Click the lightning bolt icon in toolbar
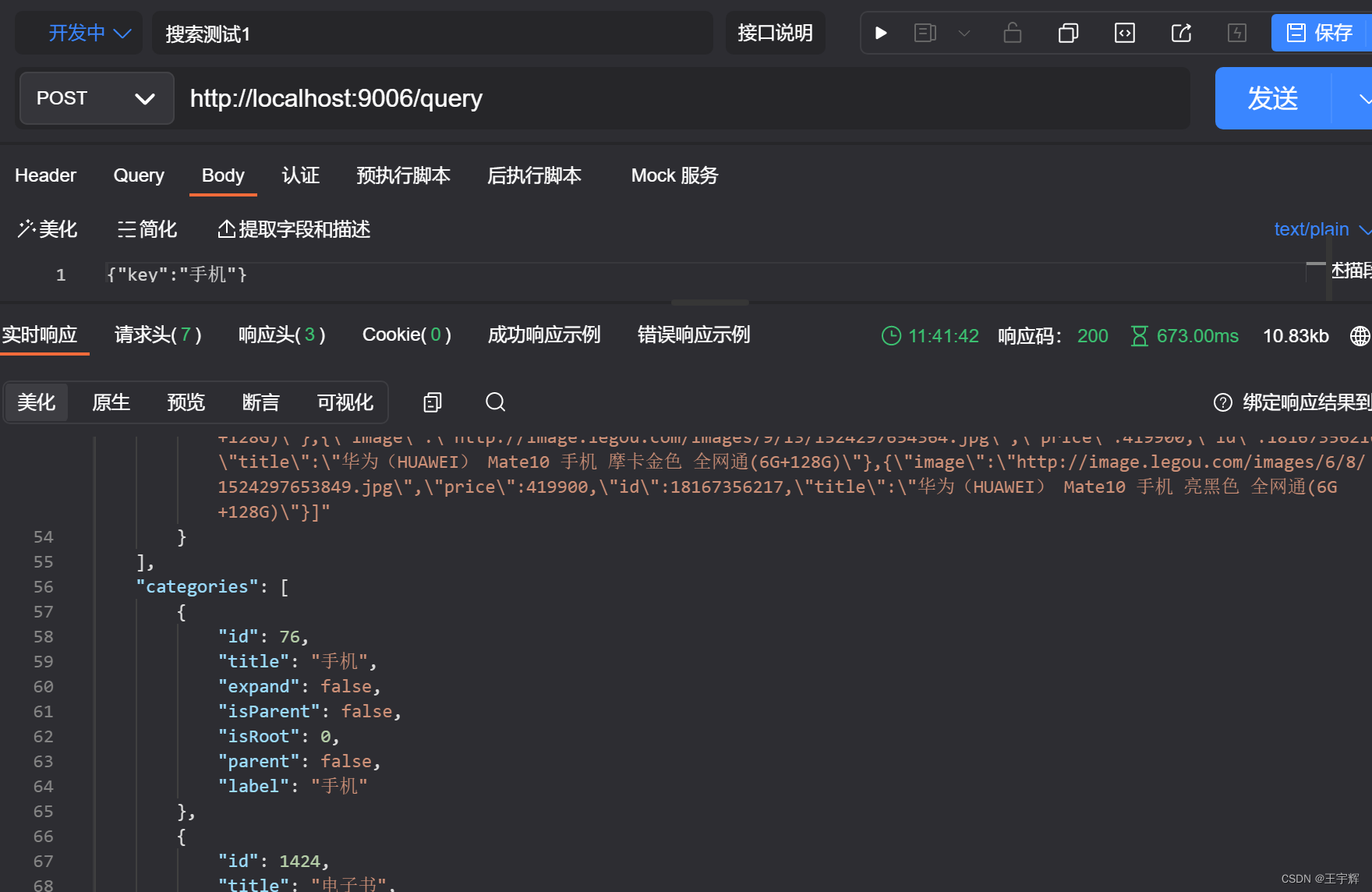Screen dimensions: 1372x892 [x=1237, y=33]
